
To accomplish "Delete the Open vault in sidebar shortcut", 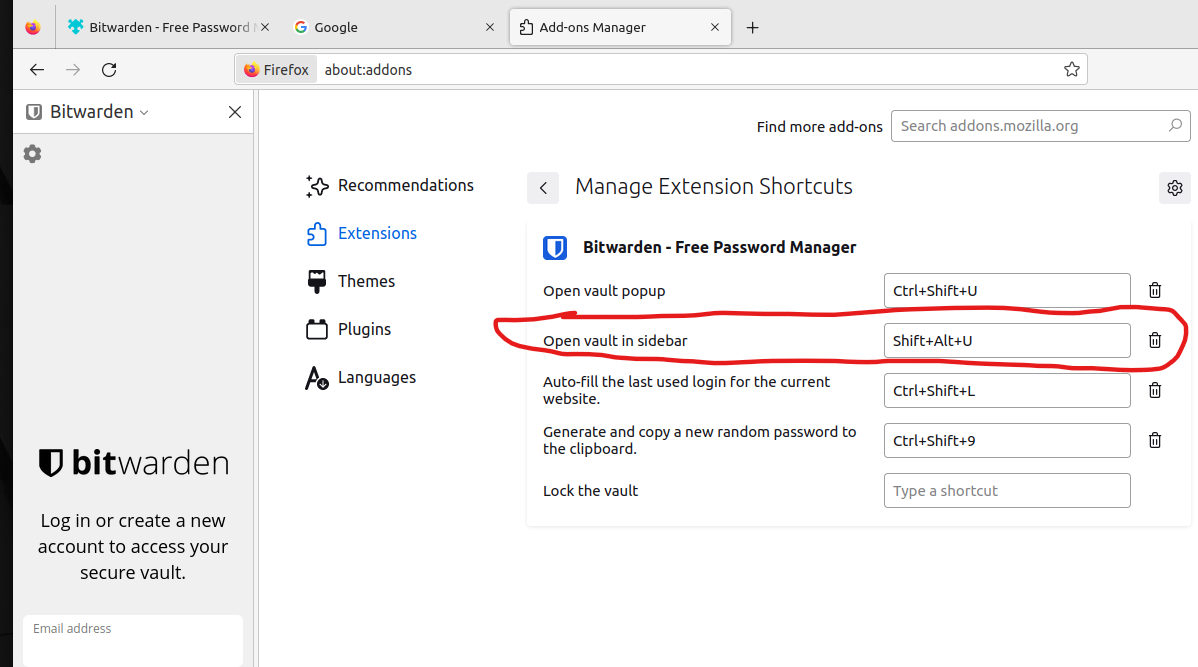I will click(x=1154, y=341).
